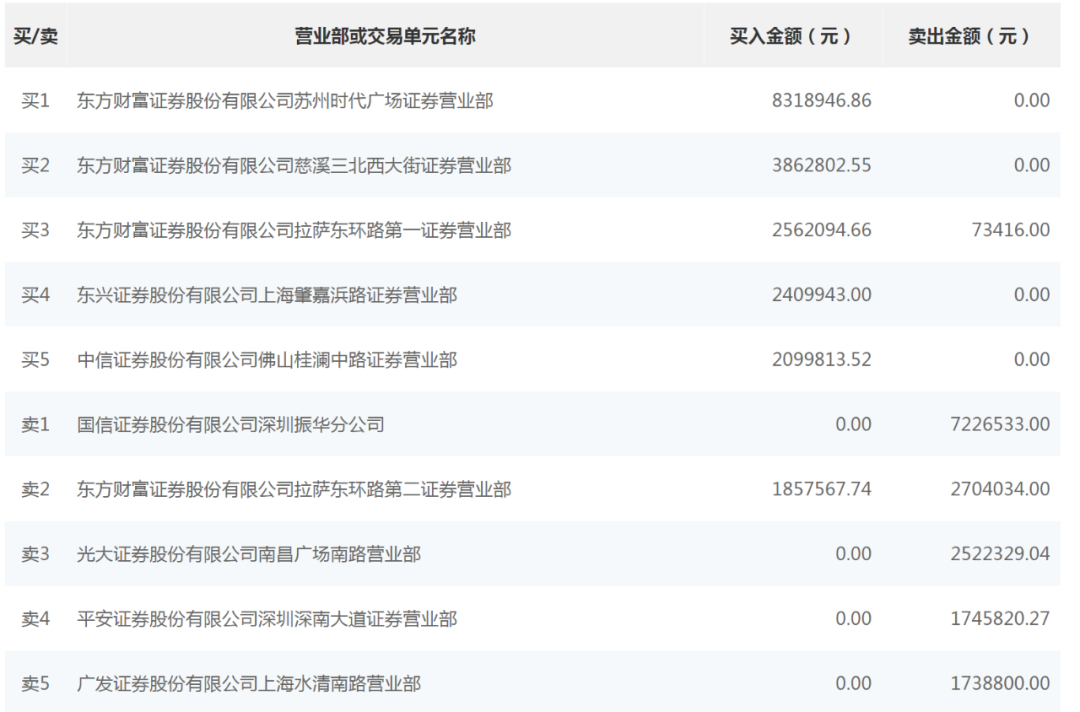Image resolution: width=1080 pixels, height=712 pixels.
Task: Click buy amount 2099813.52
Action: click(822, 359)
